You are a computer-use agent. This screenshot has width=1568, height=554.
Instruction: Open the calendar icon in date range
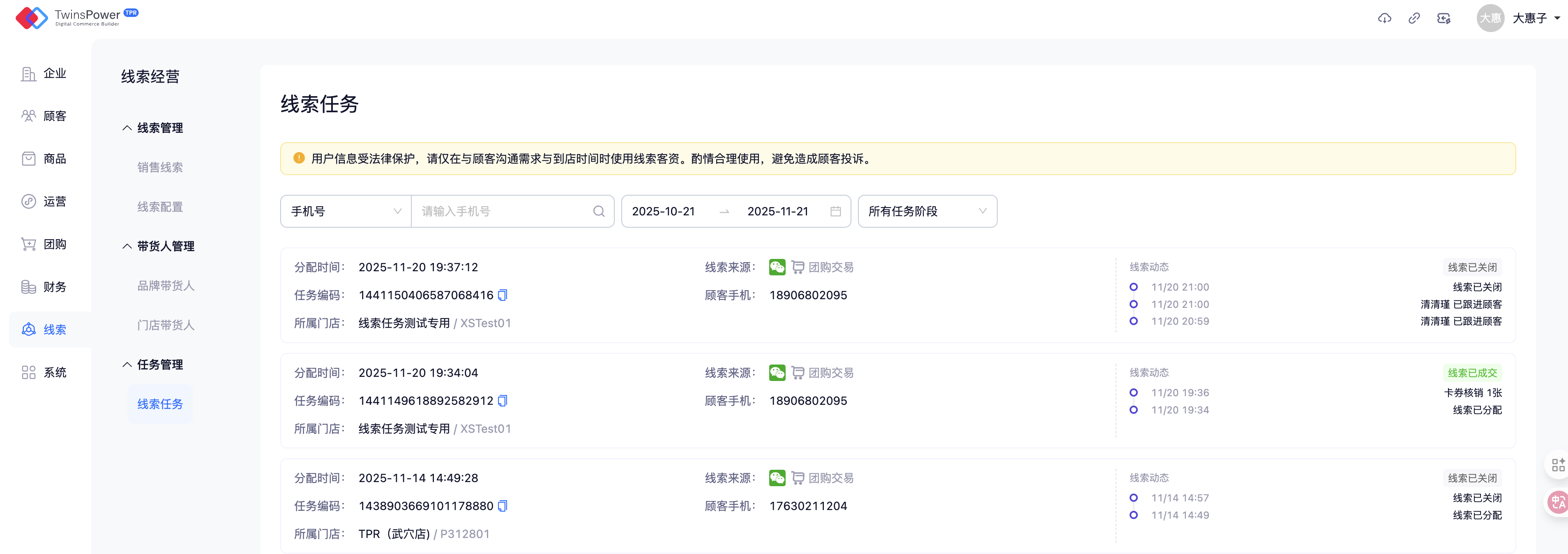[x=835, y=211]
